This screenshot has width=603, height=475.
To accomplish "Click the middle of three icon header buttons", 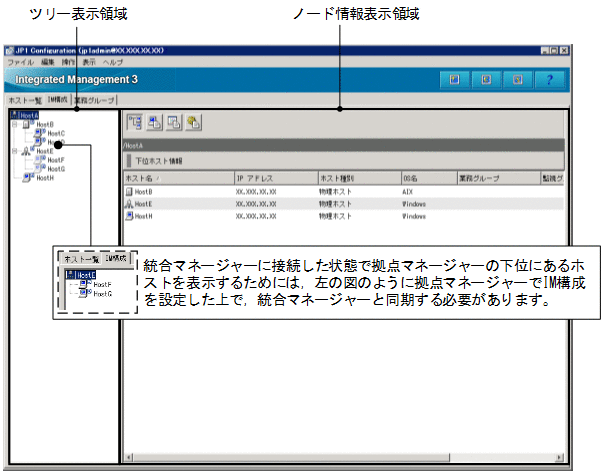I will [486, 80].
